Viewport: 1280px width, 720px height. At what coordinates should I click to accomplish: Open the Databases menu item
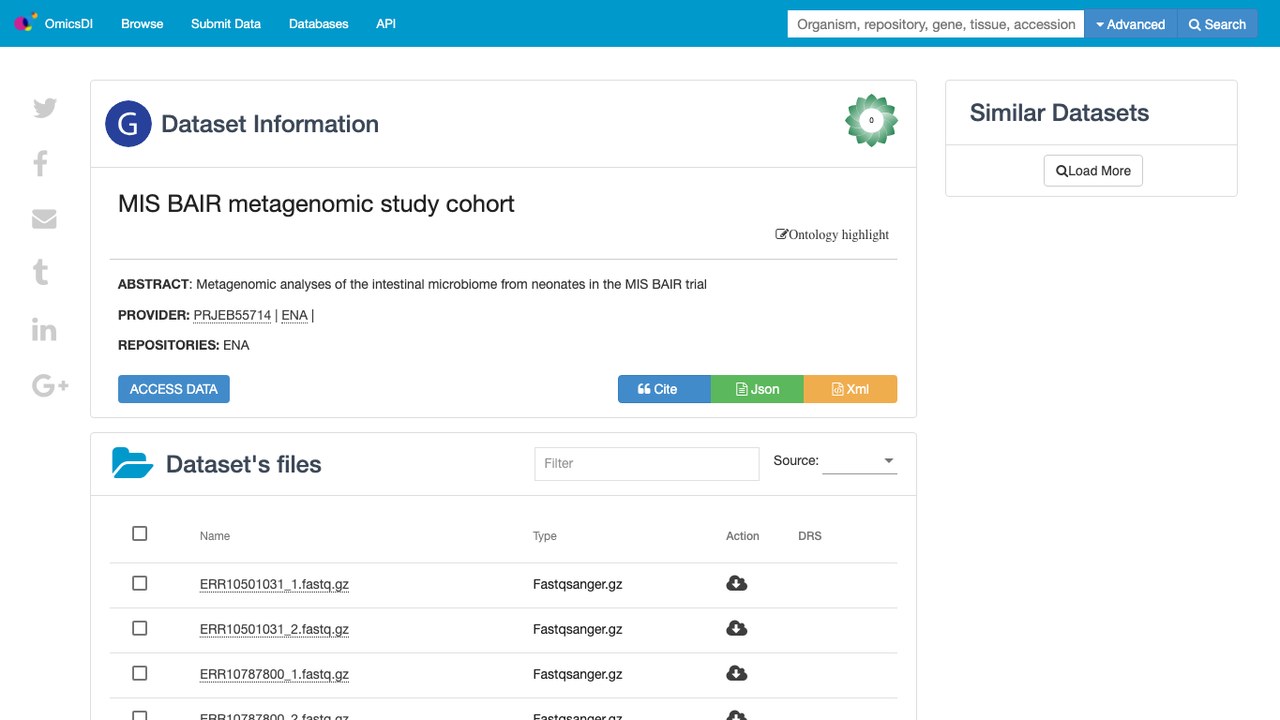click(319, 24)
